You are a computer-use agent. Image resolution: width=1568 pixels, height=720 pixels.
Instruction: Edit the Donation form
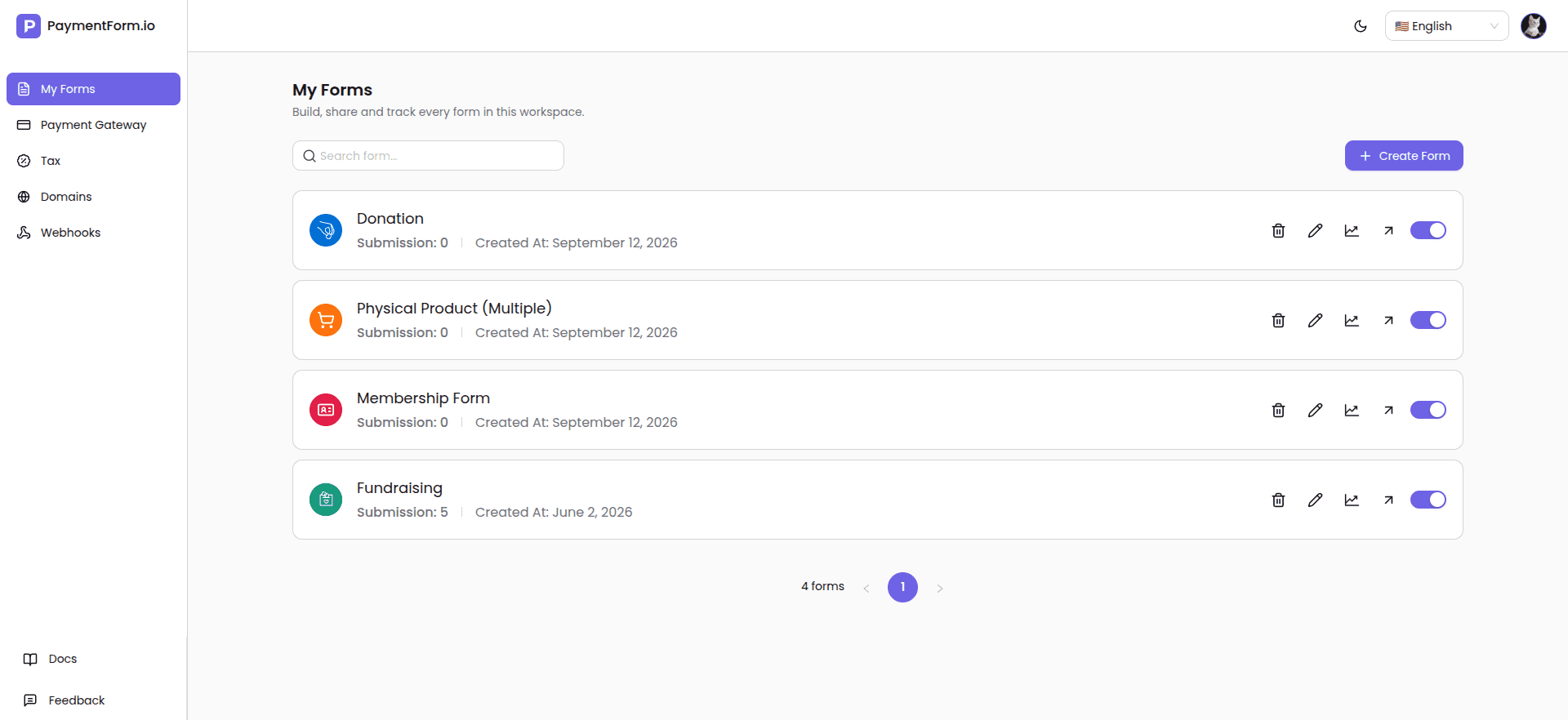[1315, 231]
